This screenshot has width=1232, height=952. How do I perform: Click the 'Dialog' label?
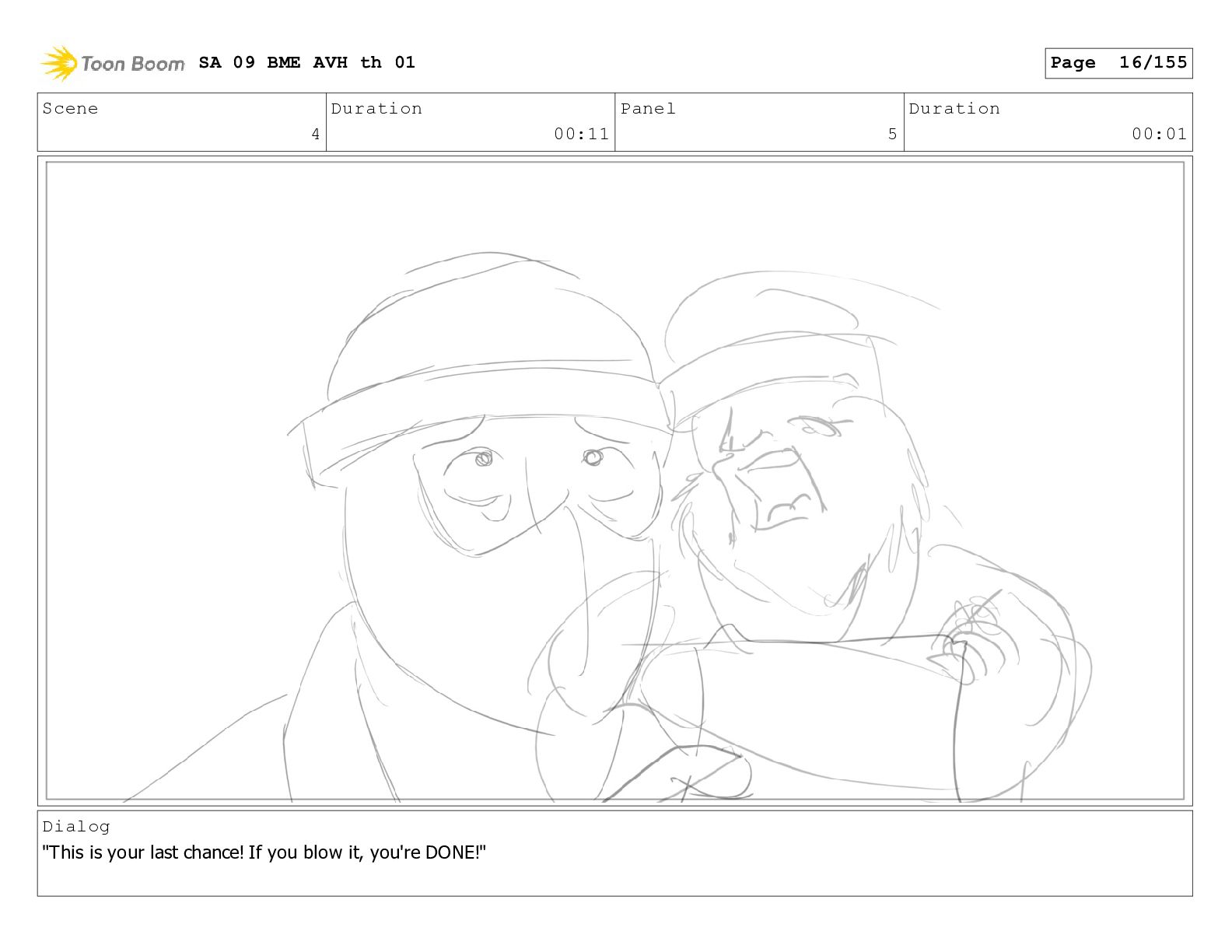76,827
